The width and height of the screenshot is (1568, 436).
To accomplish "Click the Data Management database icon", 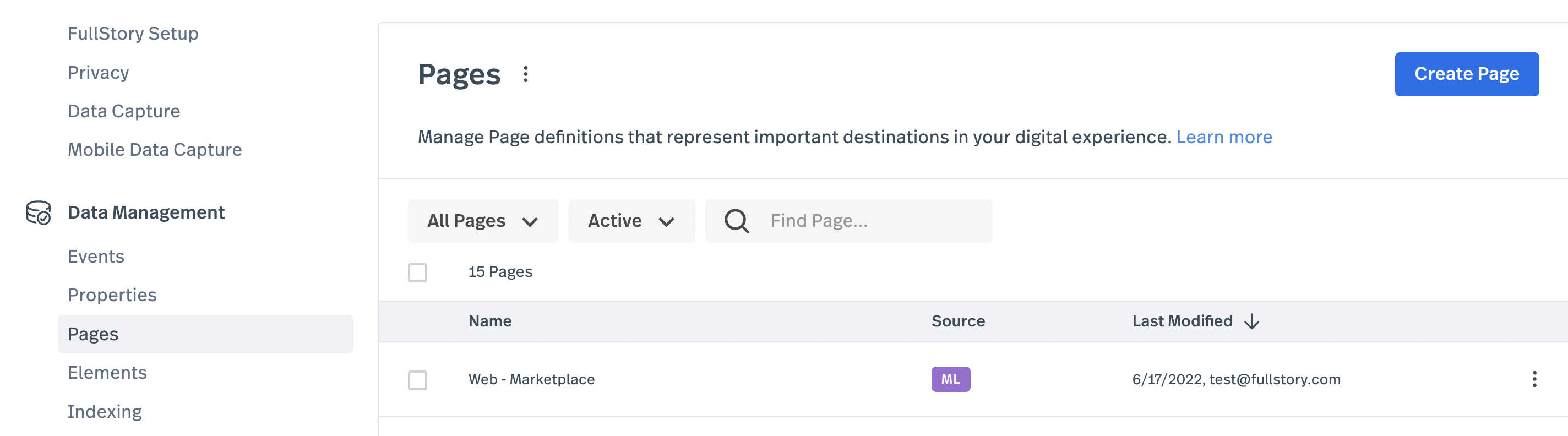I will 39,212.
